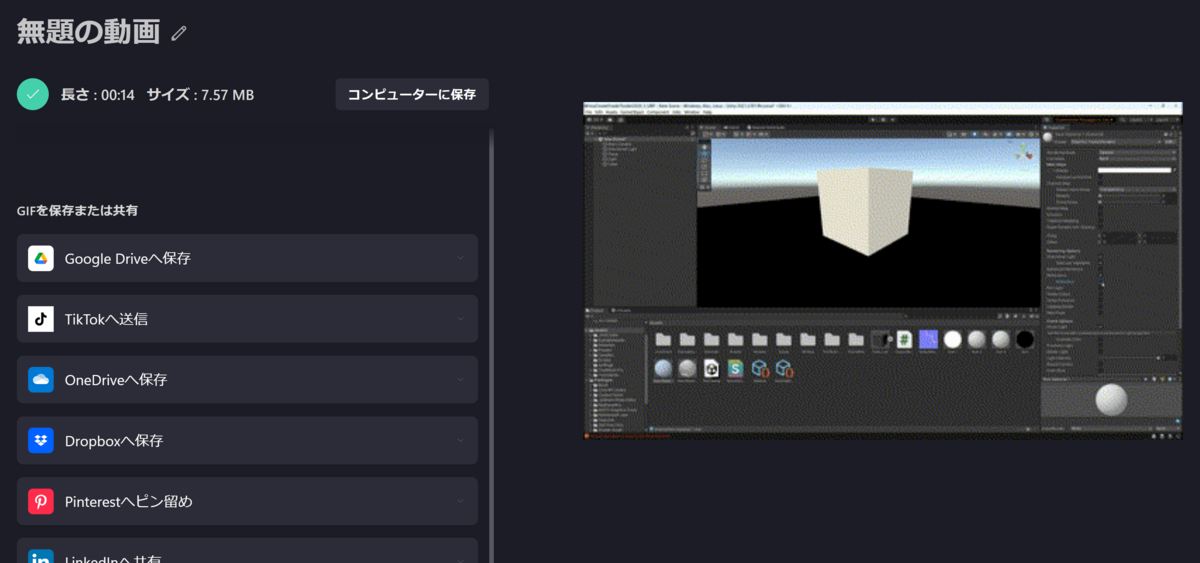Click the Unity GIF preview thumbnail
Viewport: 1200px width, 563px height.
pos(882,271)
